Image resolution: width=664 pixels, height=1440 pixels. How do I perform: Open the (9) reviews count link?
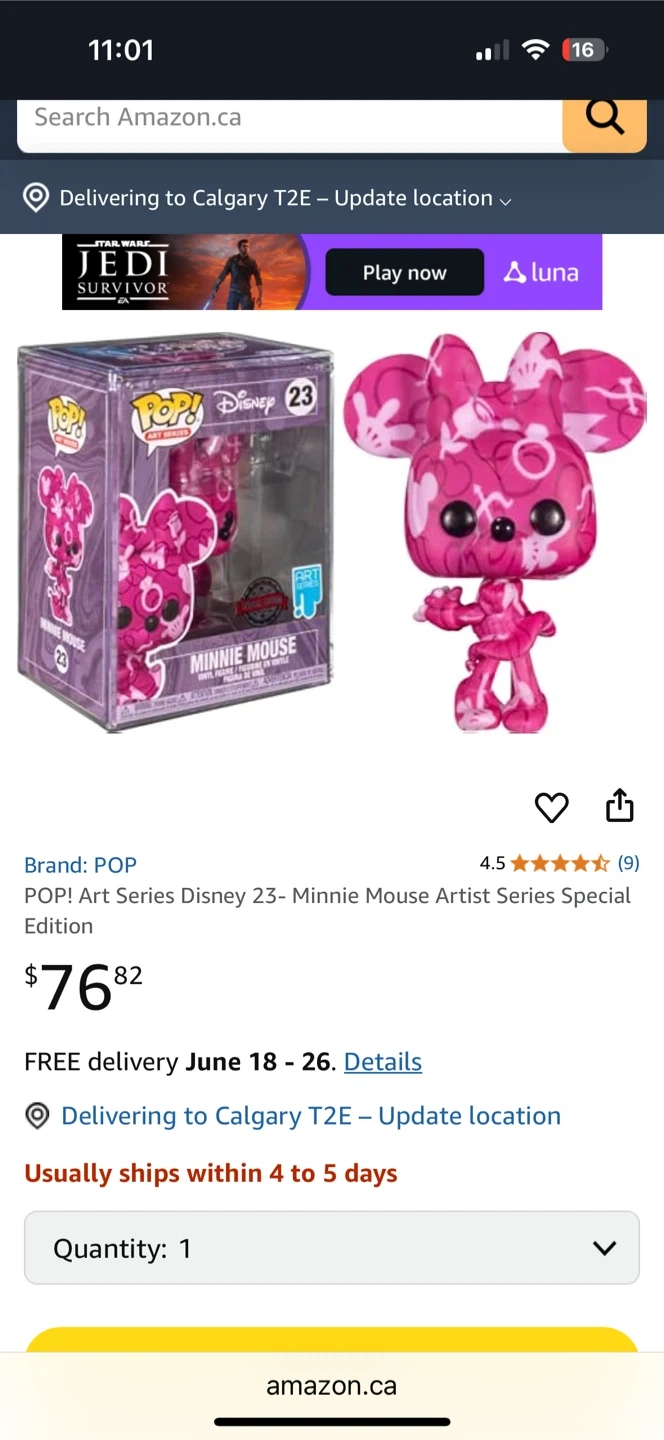tap(628, 863)
